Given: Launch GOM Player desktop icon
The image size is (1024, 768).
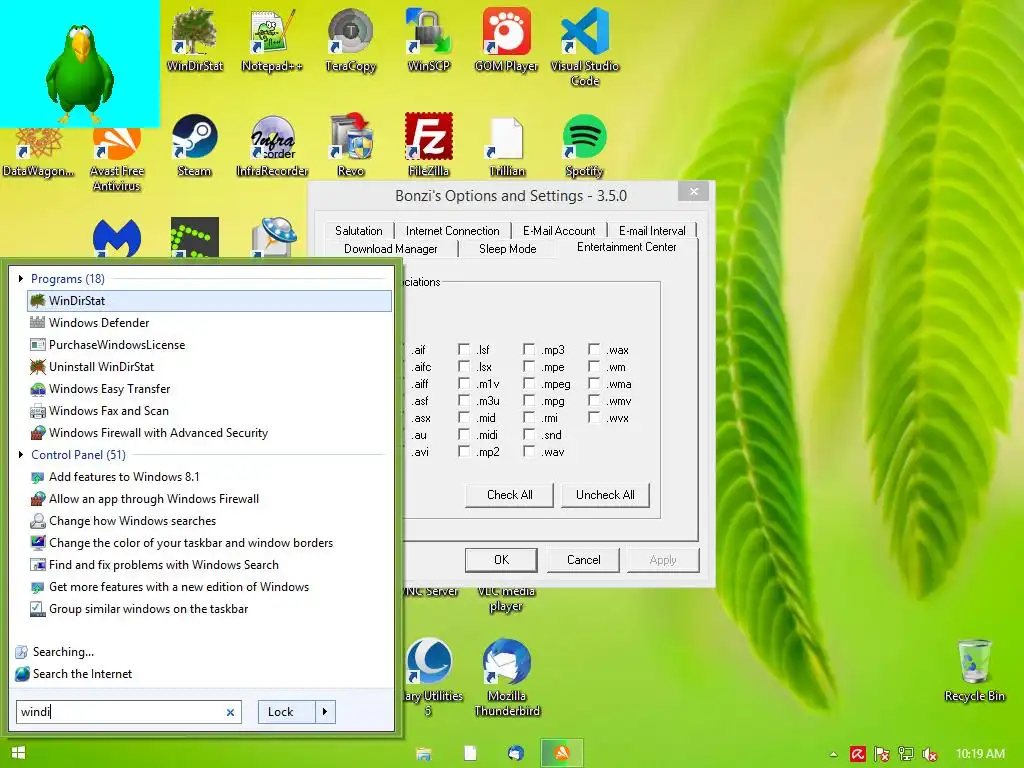Looking at the screenshot, I should point(507,39).
